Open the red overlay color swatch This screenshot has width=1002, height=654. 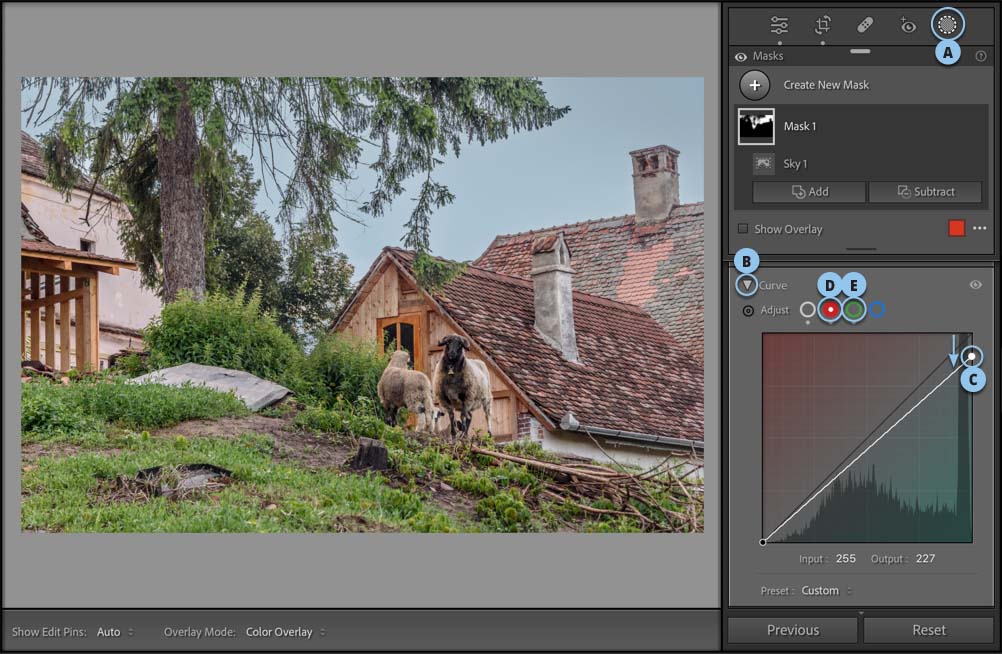[x=957, y=228]
